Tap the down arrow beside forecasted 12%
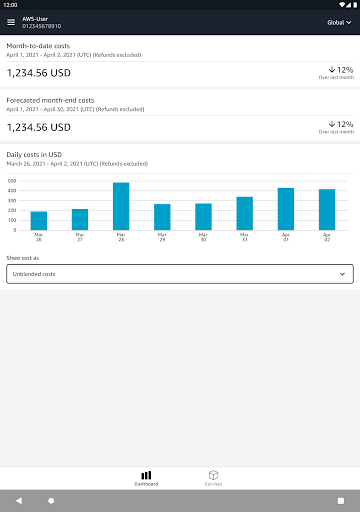Screen dimensions: 360x512 pyautogui.click(x=332, y=124)
